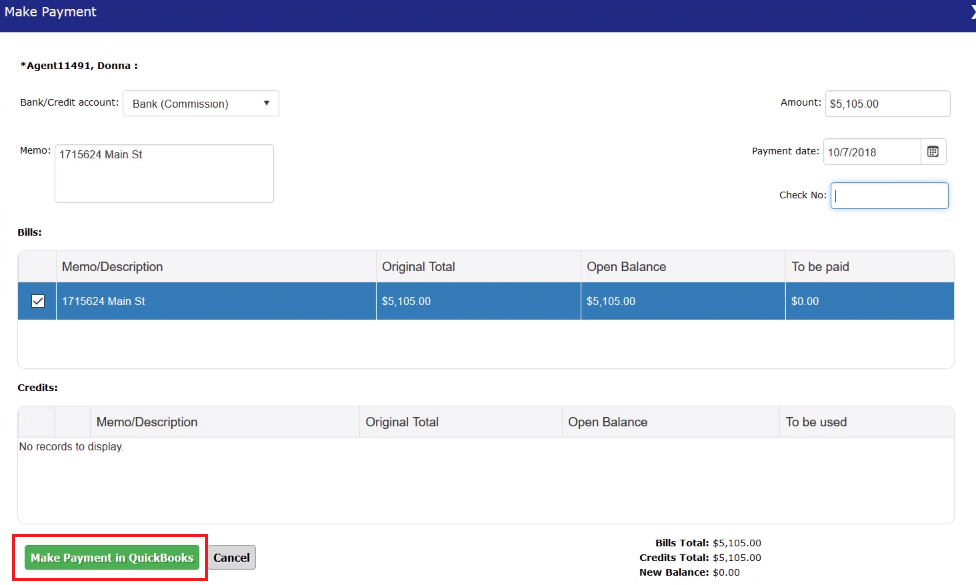
Task: Click into the Memo text area
Action: click(x=164, y=174)
